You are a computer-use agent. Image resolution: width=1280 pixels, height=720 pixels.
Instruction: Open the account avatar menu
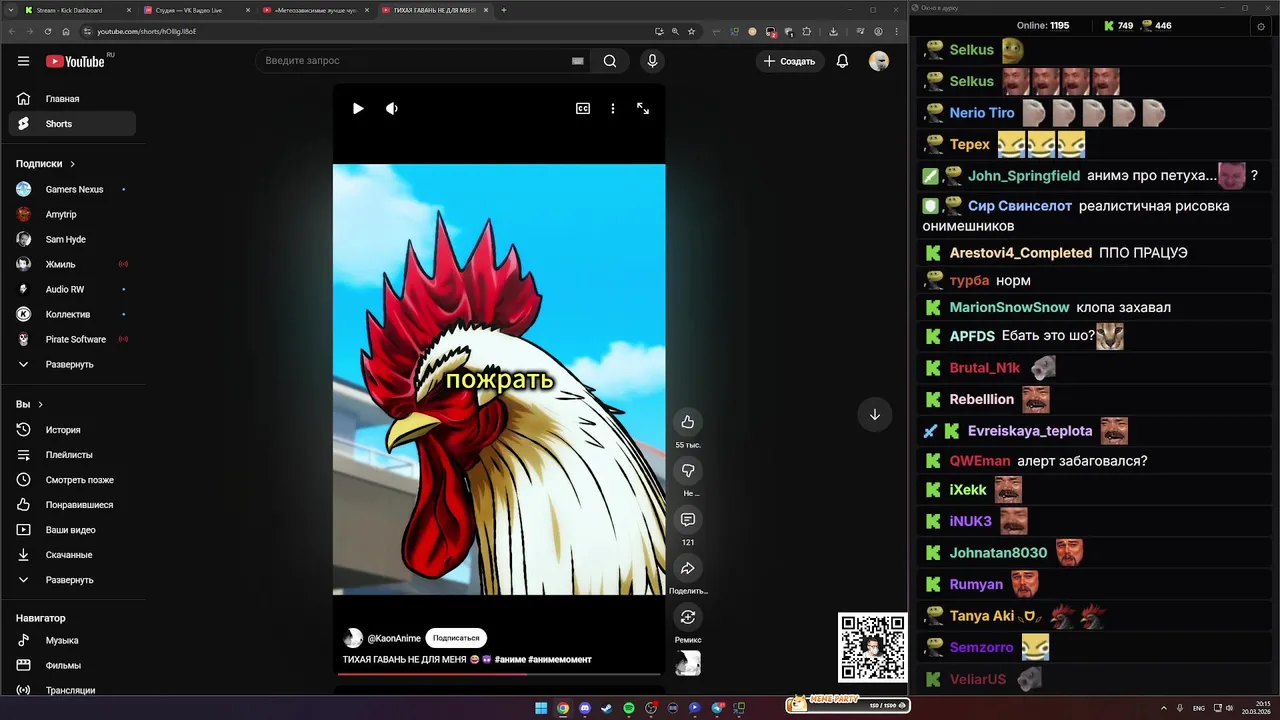coord(879,61)
